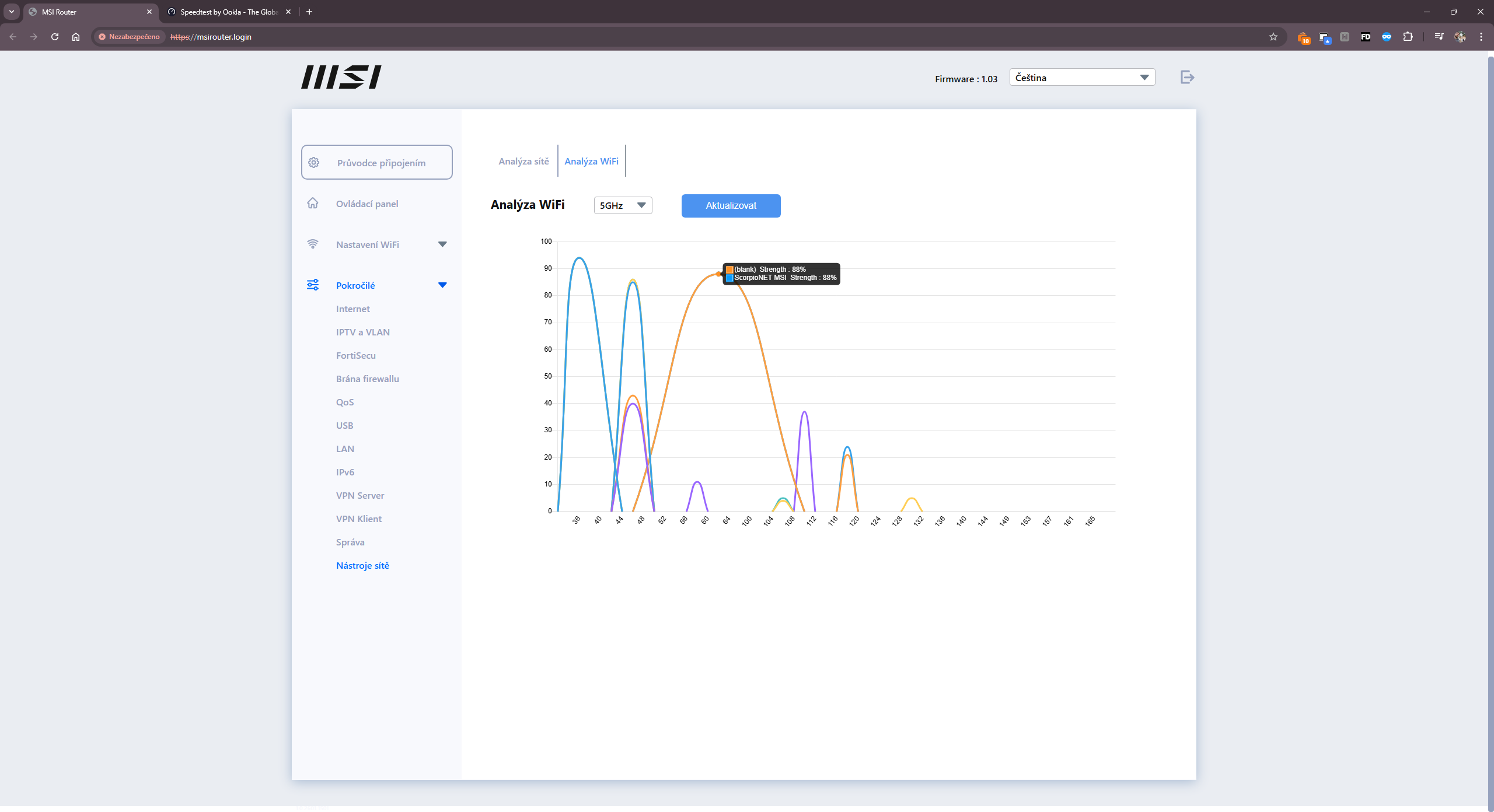Screen dimensions: 1494x812
Task: Open the Brána firewallu settings link
Action: click(368, 379)
